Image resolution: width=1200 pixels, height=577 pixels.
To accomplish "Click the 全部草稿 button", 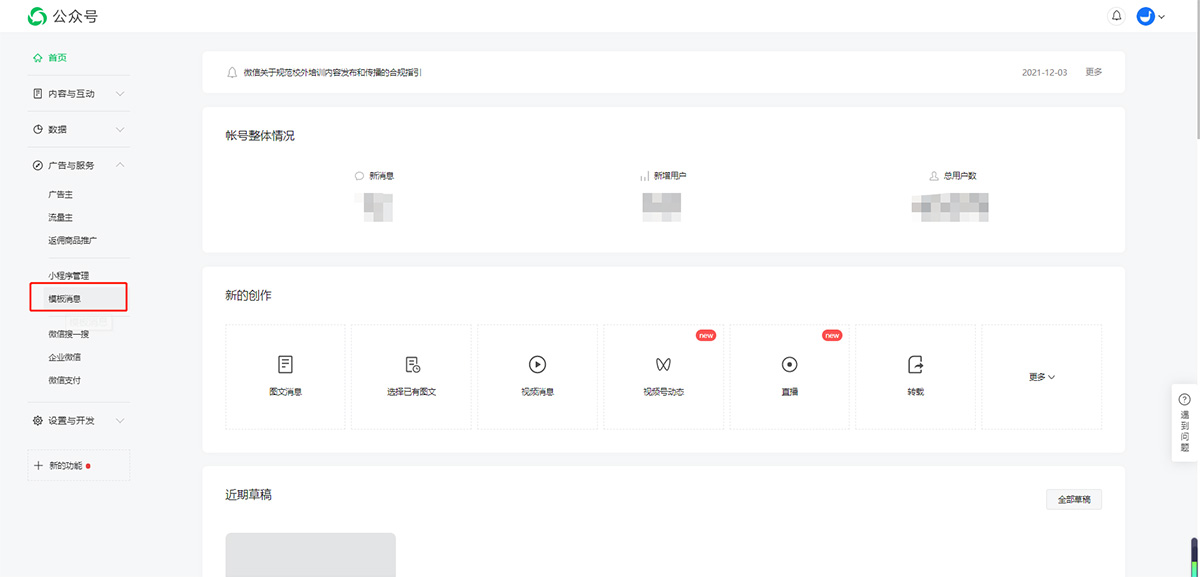I will [1073, 499].
